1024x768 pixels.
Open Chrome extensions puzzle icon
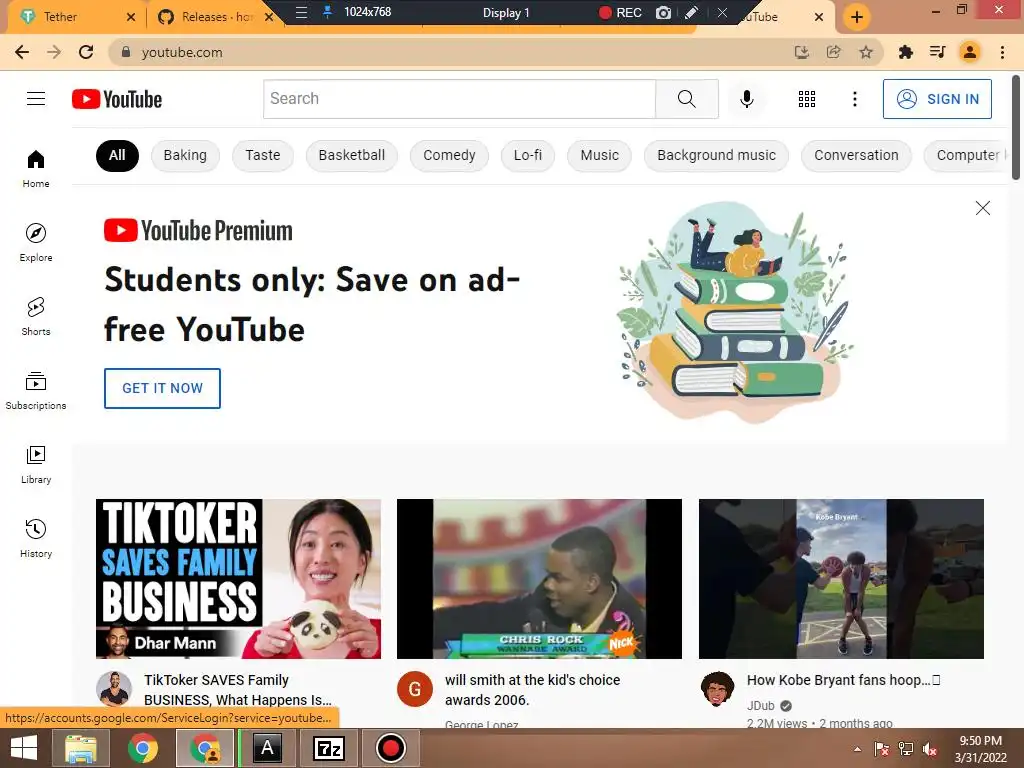coord(905,52)
